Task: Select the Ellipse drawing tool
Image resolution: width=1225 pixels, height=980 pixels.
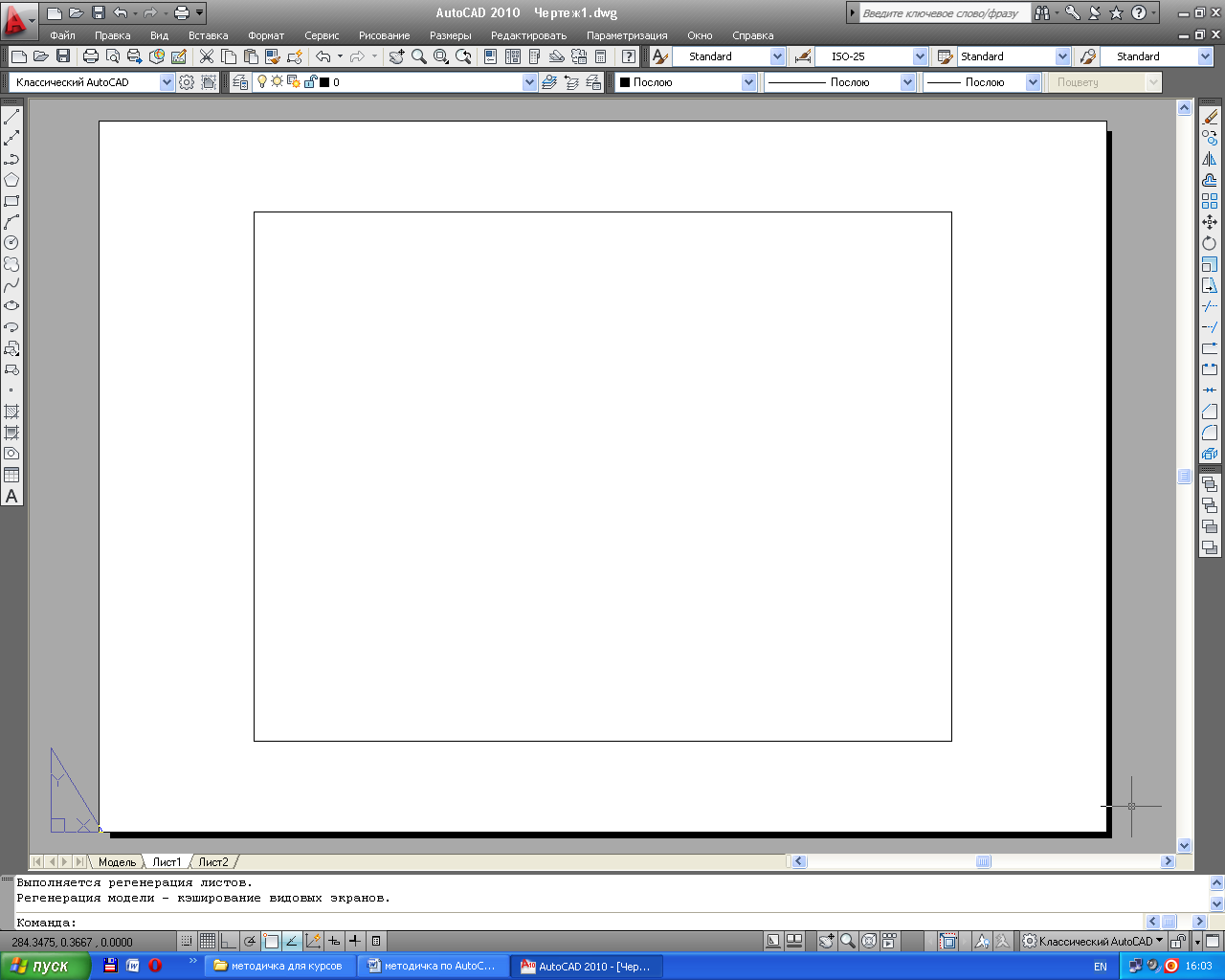Action: pos(11,306)
